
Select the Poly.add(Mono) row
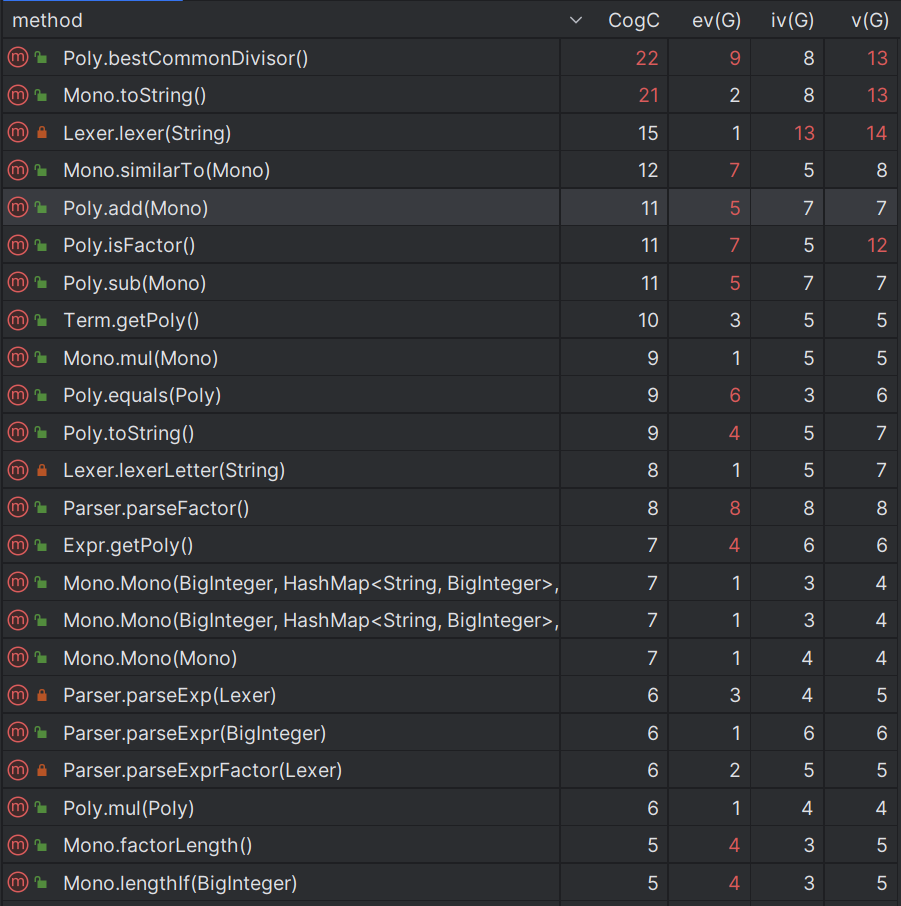tap(135, 208)
